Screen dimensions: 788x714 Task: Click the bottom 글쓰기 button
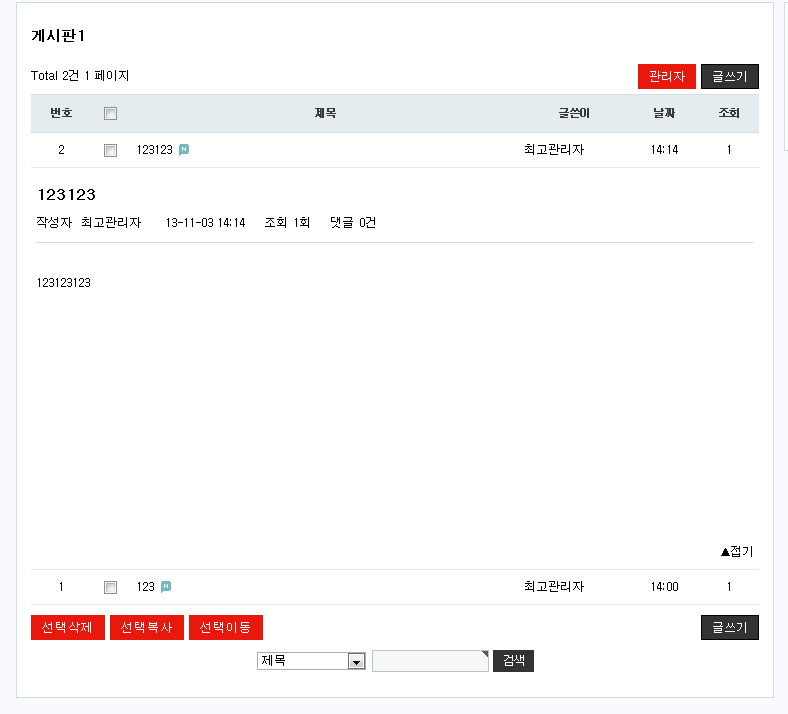pyautogui.click(x=729, y=627)
